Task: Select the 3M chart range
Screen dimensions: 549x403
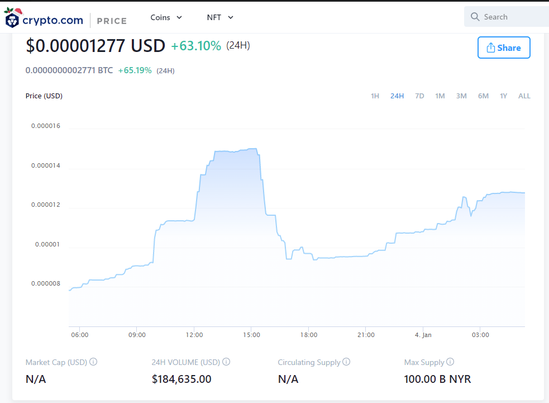Action: pyautogui.click(x=461, y=96)
